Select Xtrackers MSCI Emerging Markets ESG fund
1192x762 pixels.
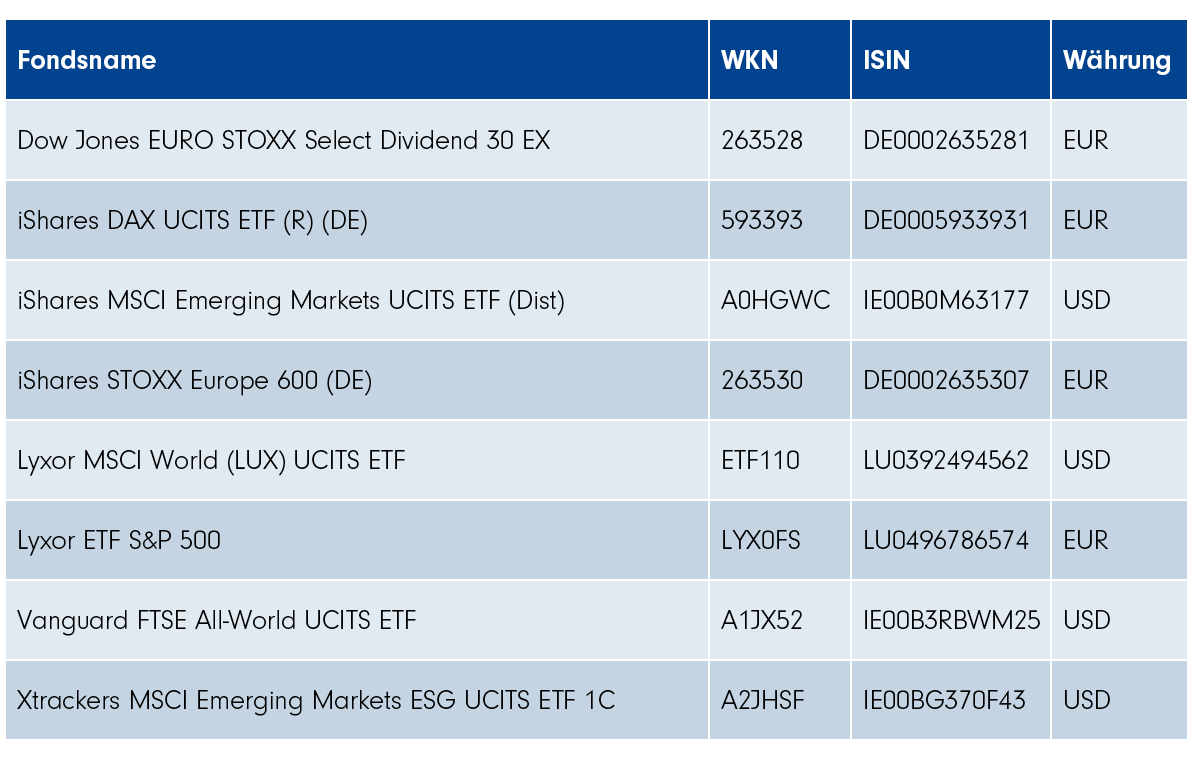coord(316,700)
